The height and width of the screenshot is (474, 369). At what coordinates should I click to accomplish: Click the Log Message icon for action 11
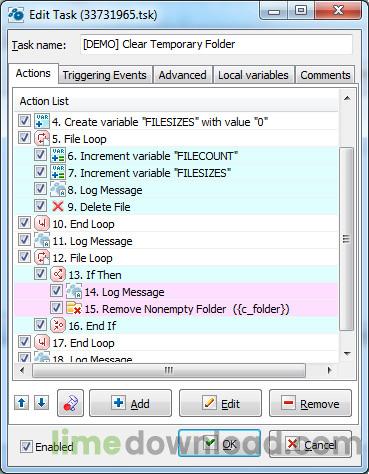[42, 241]
